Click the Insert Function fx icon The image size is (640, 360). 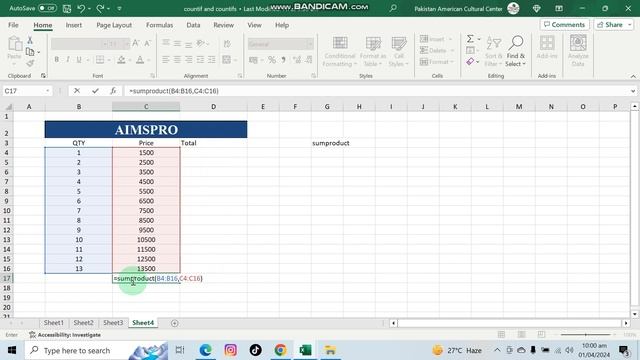[113, 91]
